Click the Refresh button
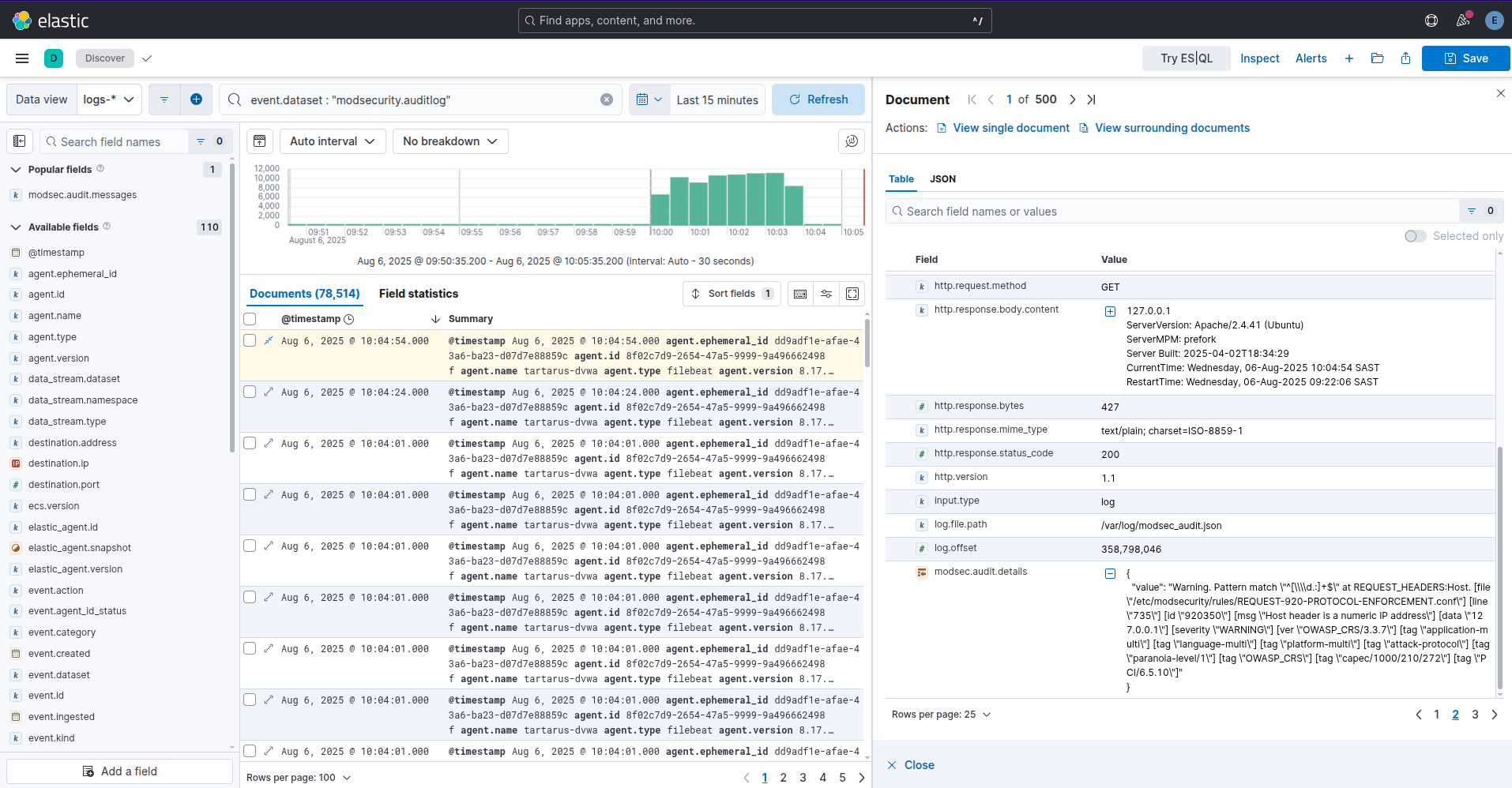 pyautogui.click(x=818, y=99)
